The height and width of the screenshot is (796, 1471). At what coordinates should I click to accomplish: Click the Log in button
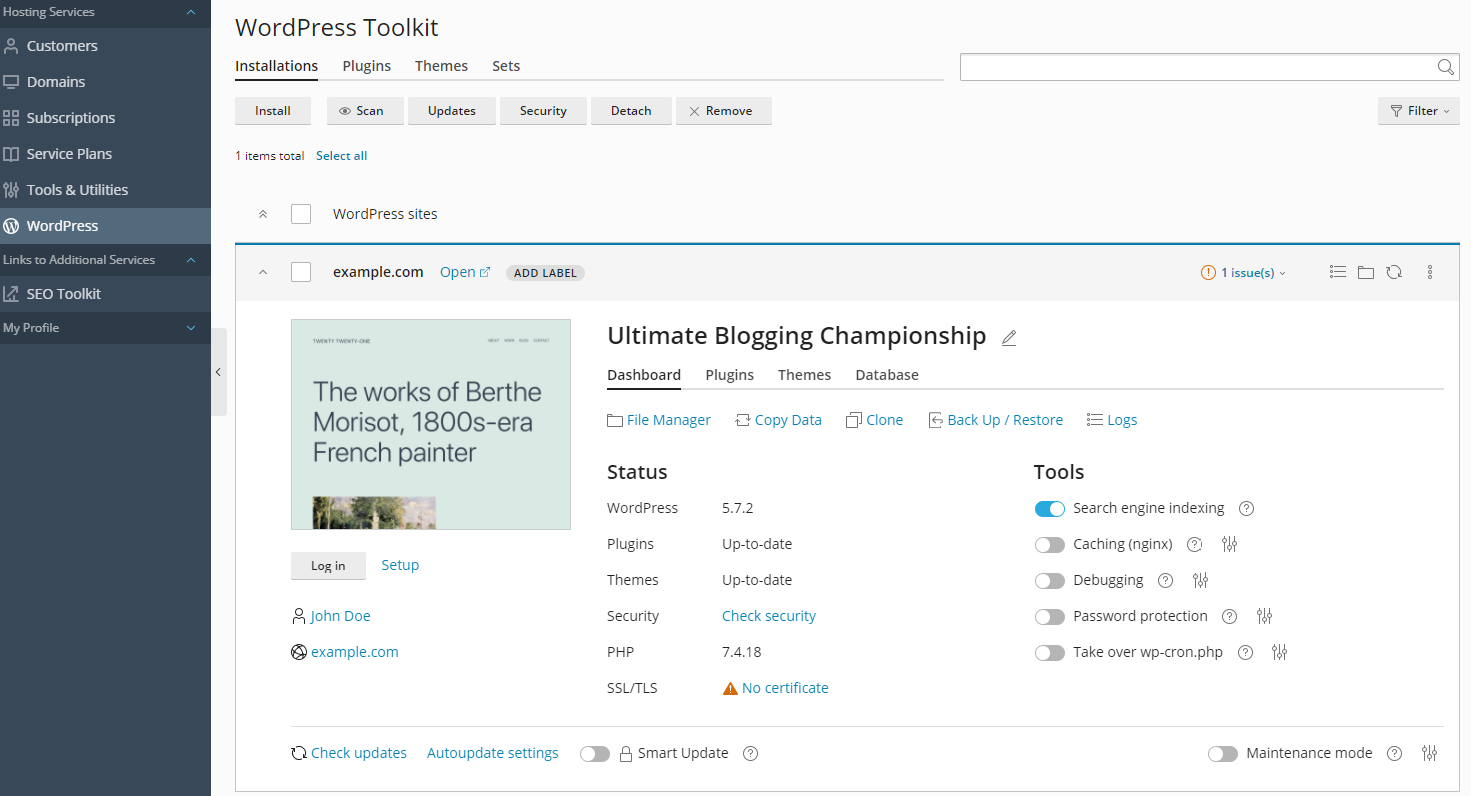click(328, 566)
